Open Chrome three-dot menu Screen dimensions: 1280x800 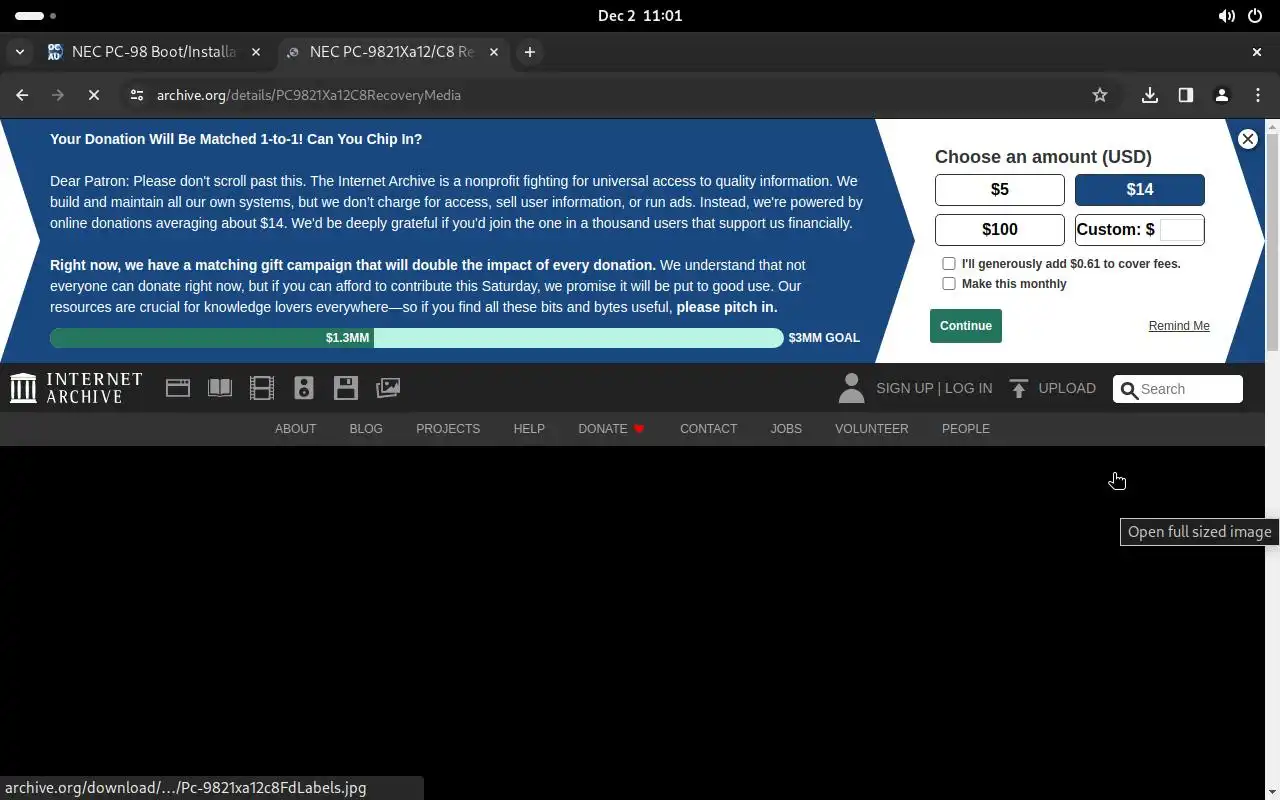[x=1258, y=95]
